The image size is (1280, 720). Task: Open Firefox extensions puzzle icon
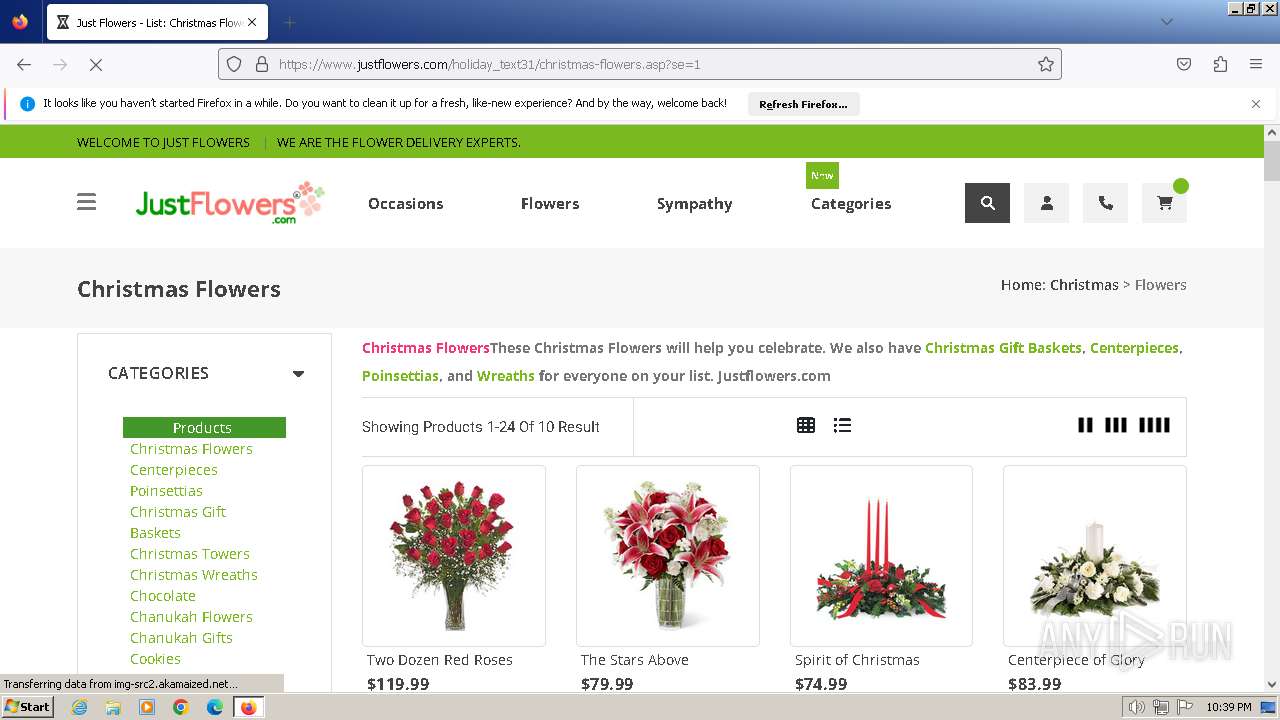tap(1220, 64)
